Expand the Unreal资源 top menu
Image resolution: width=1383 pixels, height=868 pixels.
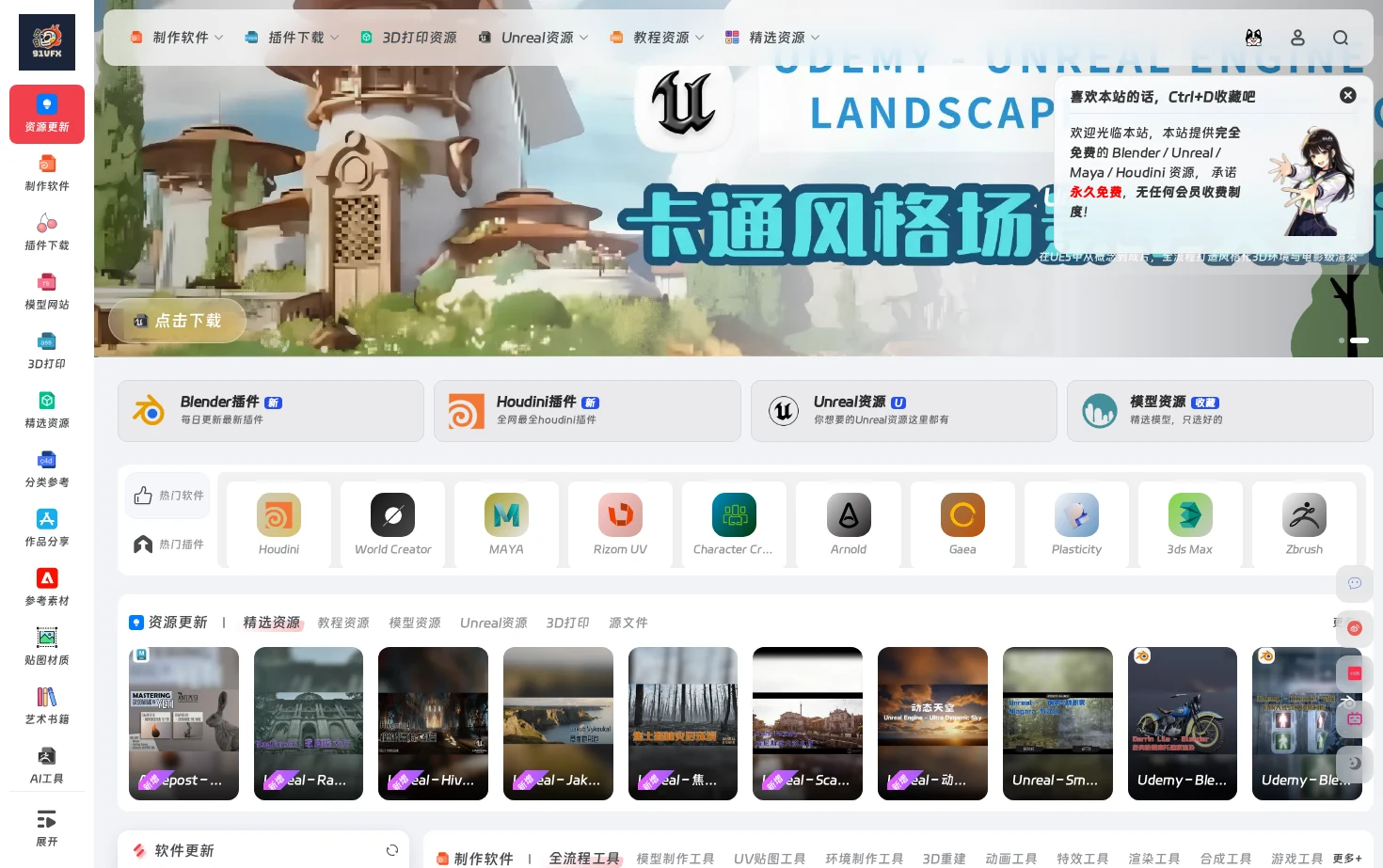point(533,38)
